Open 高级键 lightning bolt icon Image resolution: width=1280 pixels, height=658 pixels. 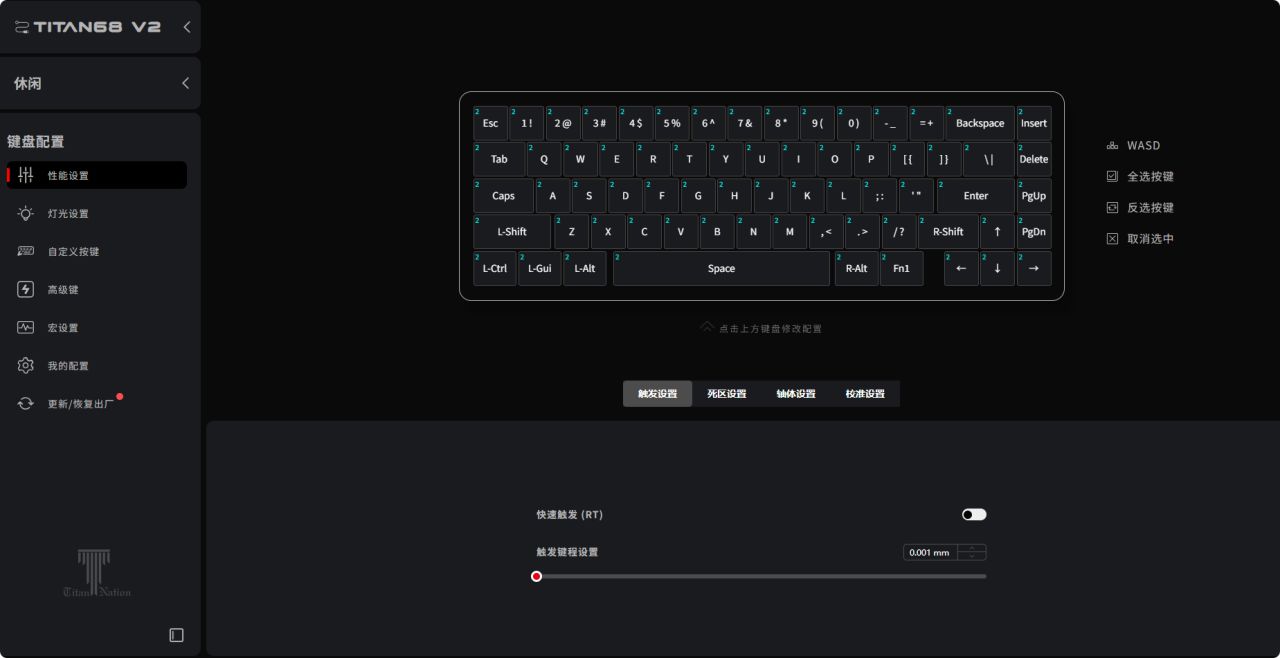[26, 289]
